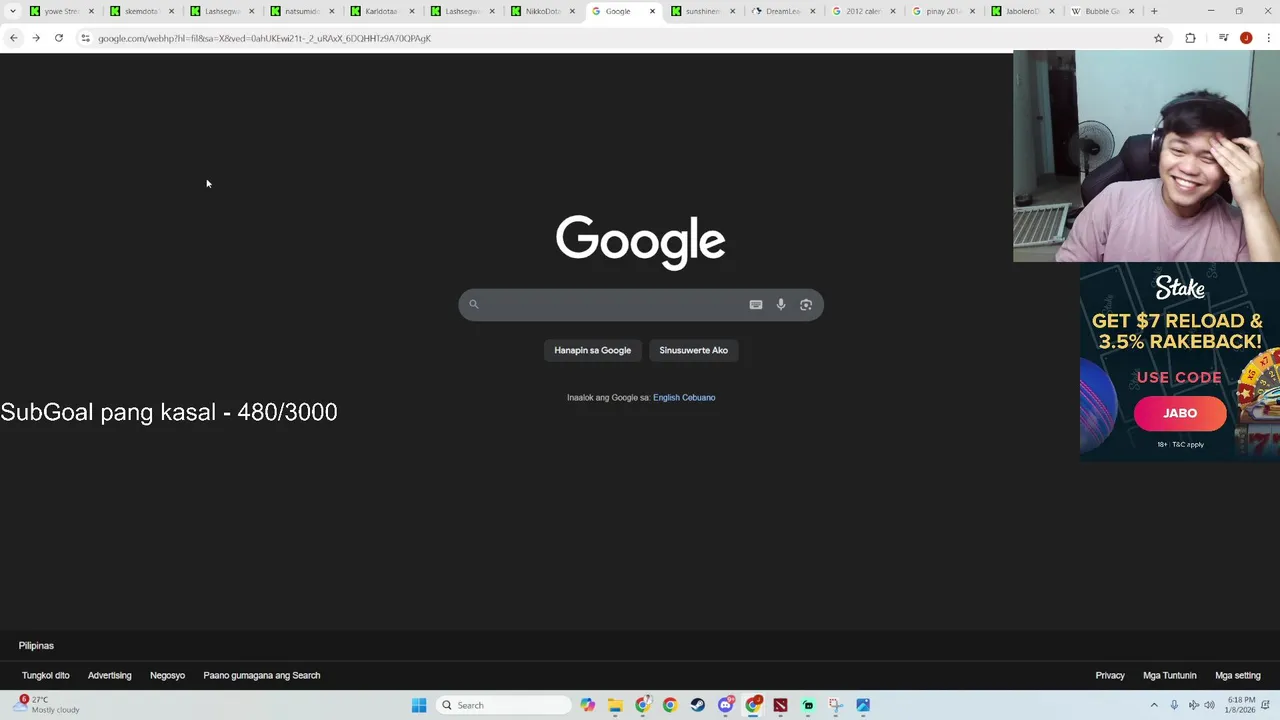
Task: Start voice search with the microphone
Action: point(781,305)
